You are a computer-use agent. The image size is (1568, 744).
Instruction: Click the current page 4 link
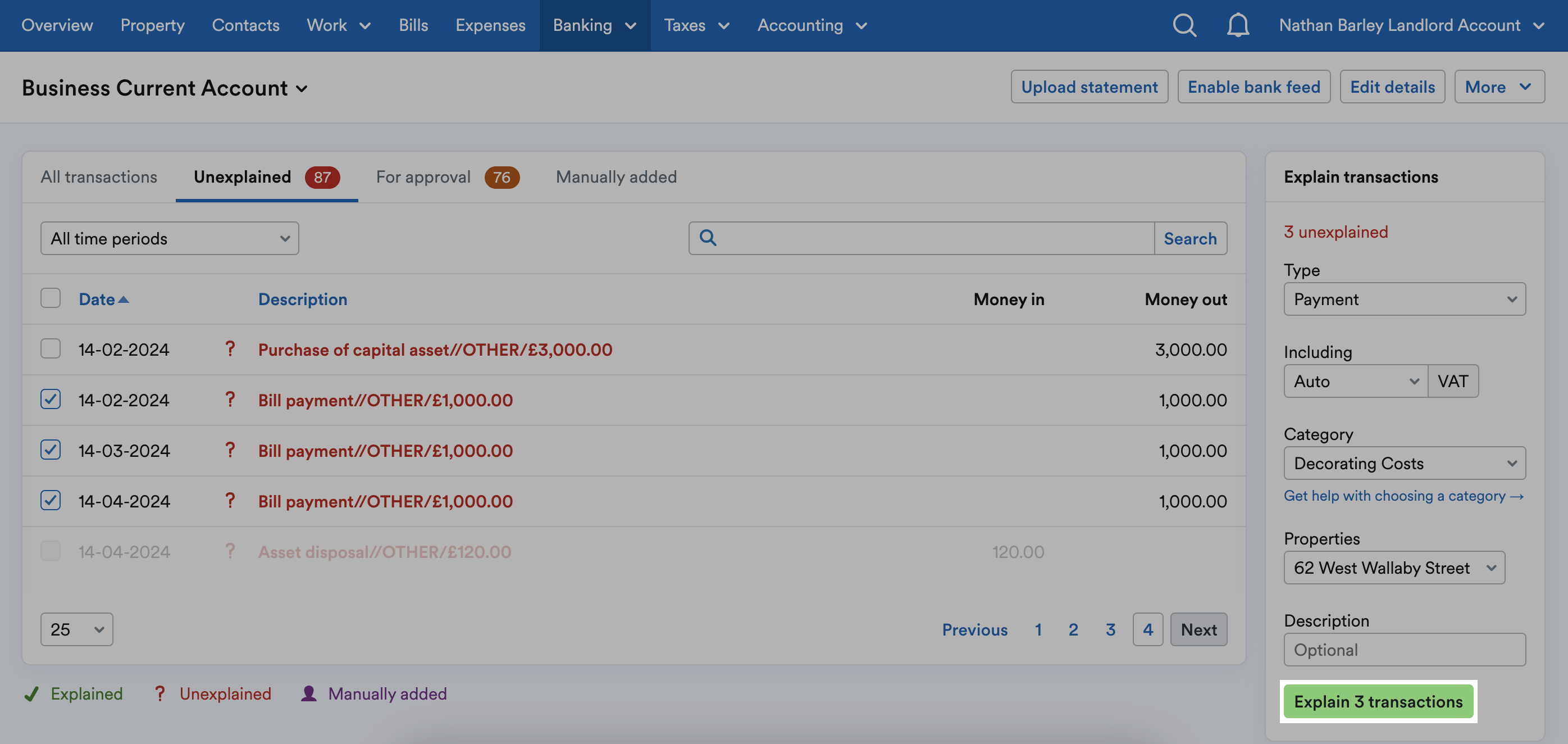pos(1147,629)
